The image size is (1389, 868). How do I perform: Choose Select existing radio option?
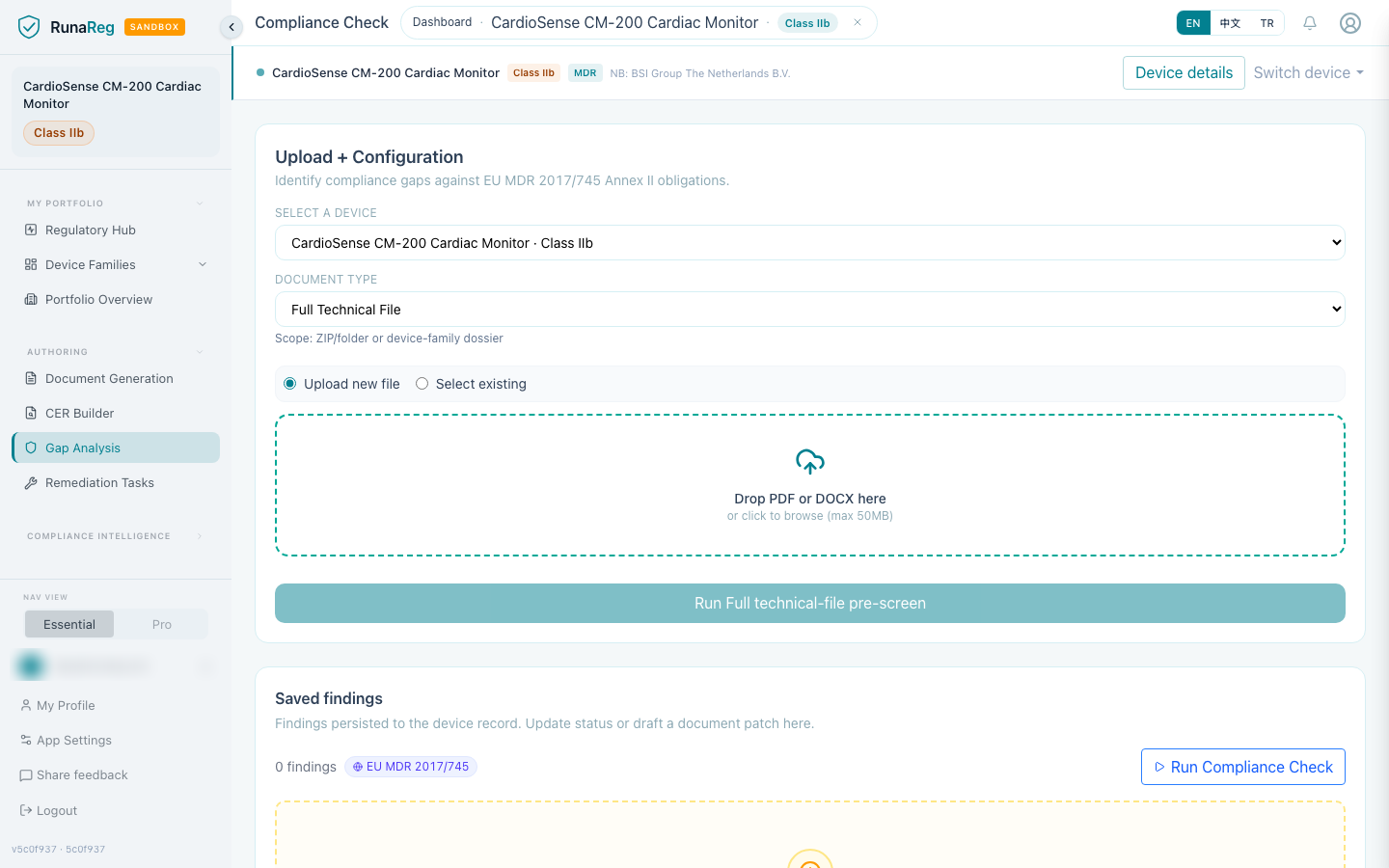(x=422, y=384)
